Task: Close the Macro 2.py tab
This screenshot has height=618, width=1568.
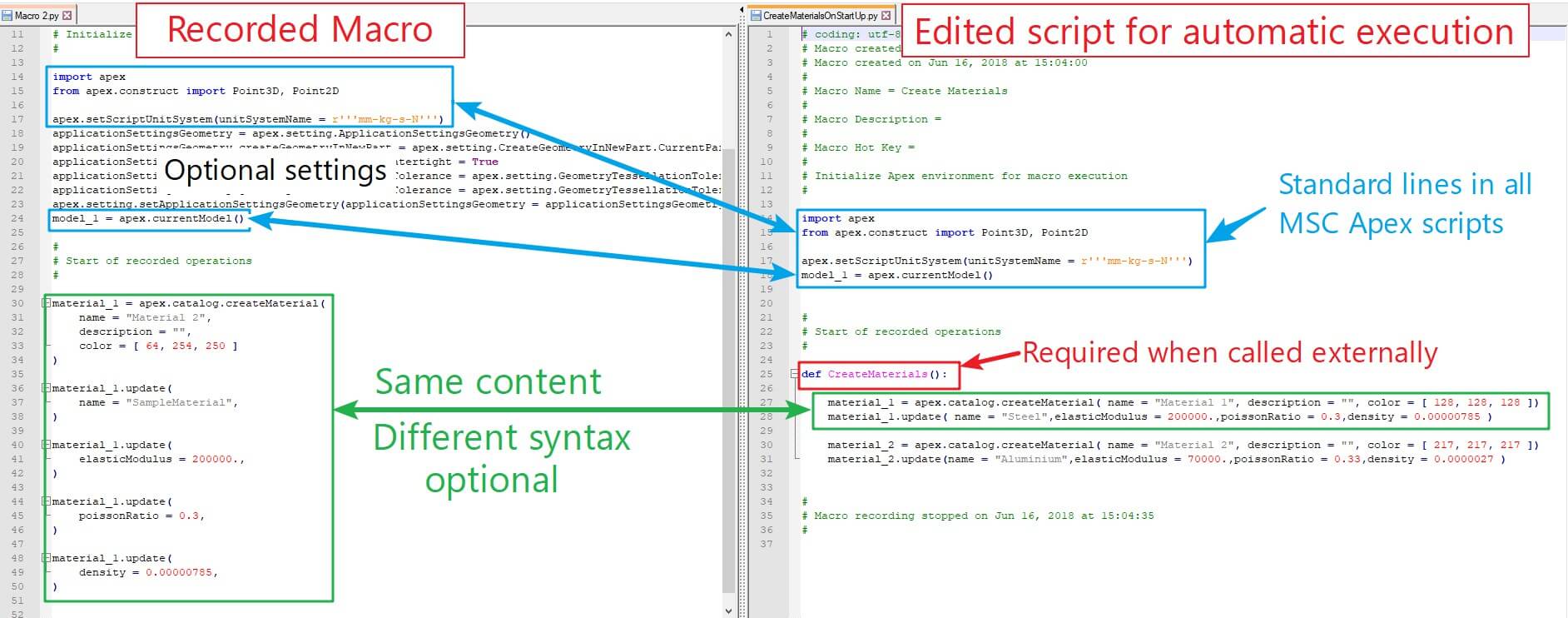Action: coord(67,15)
